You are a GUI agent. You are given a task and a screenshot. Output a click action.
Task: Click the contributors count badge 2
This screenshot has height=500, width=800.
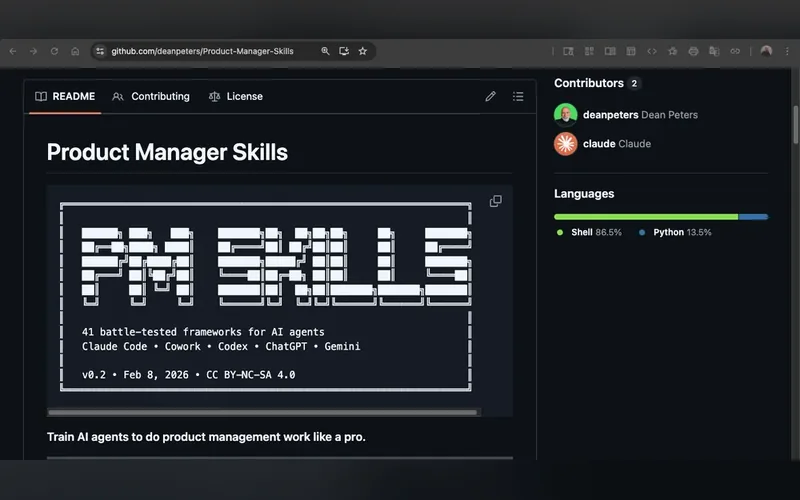click(634, 83)
